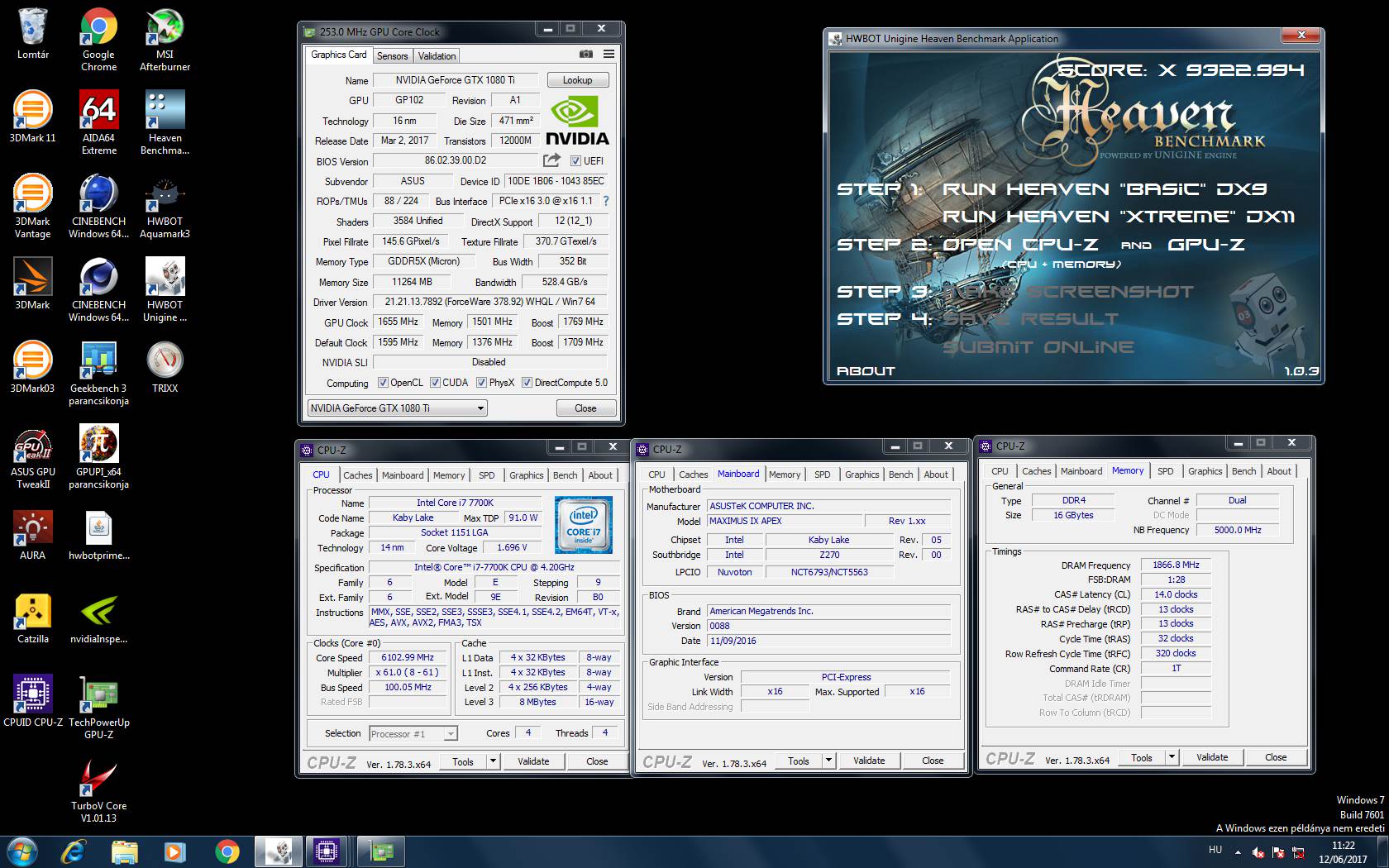Image resolution: width=1389 pixels, height=868 pixels.
Task: Launch Catzilla desktop shortcut
Action: tap(32, 618)
